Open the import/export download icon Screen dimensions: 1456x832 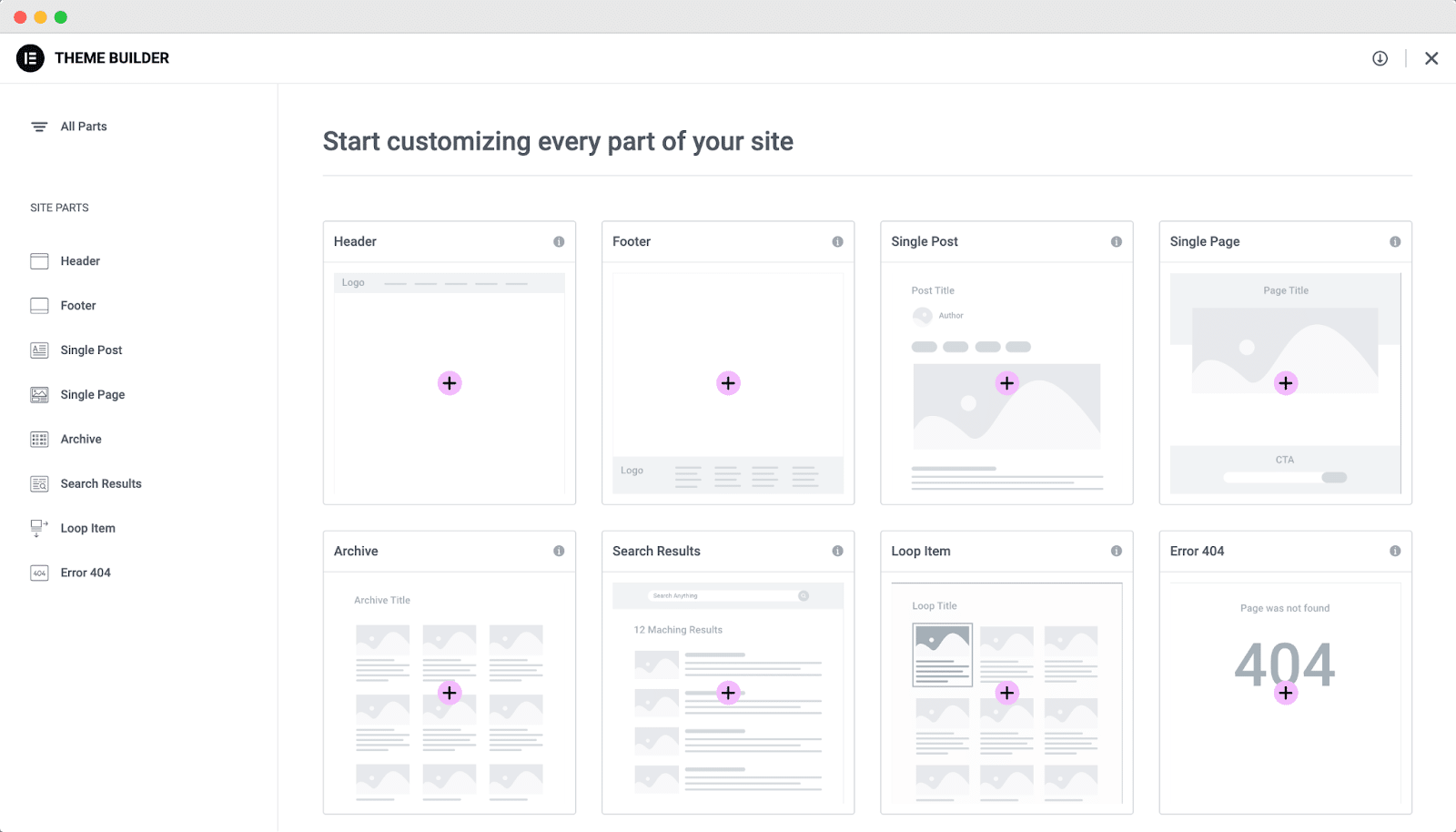(1379, 57)
